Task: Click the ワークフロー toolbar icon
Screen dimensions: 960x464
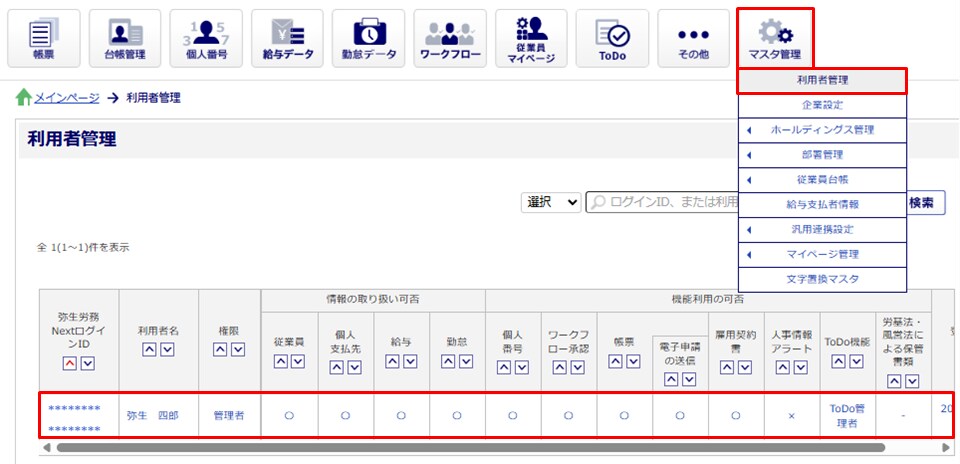Action: [x=449, y=38]
